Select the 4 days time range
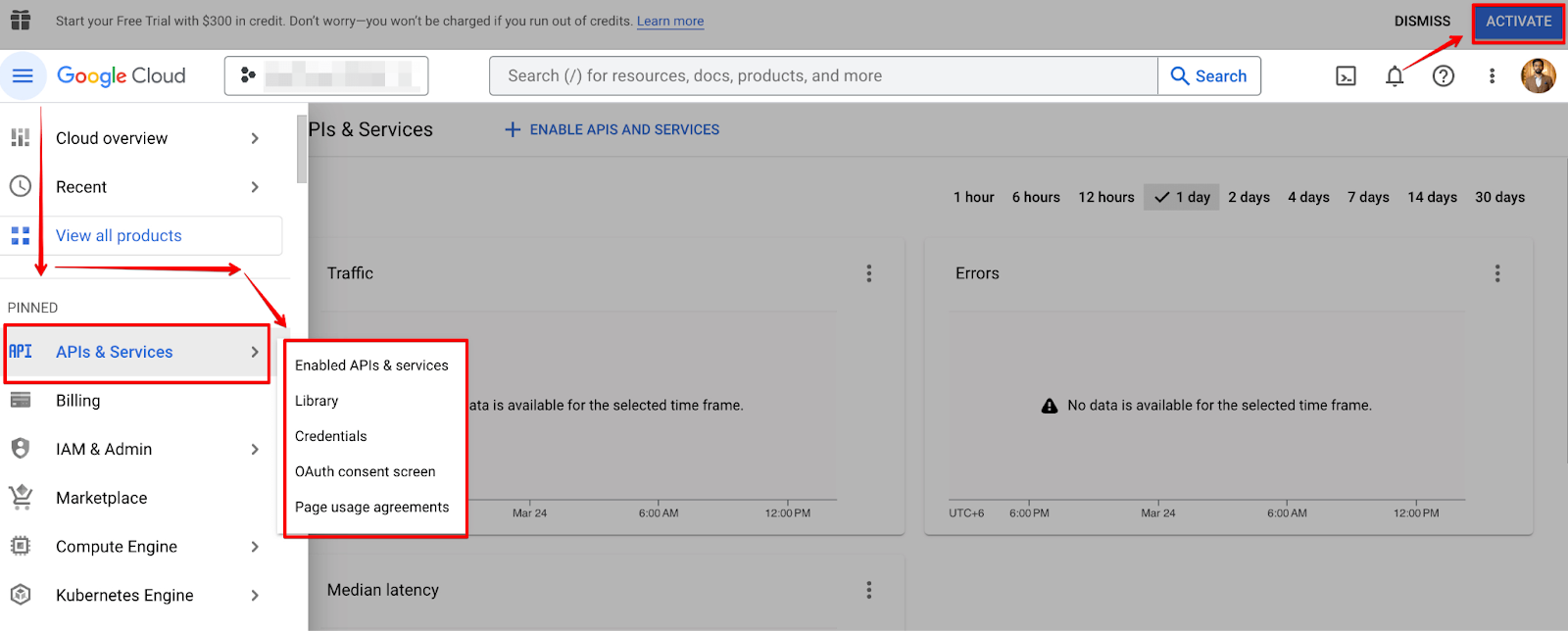This screenshot has height=631, width=1568. click(x=1308, y=197)
